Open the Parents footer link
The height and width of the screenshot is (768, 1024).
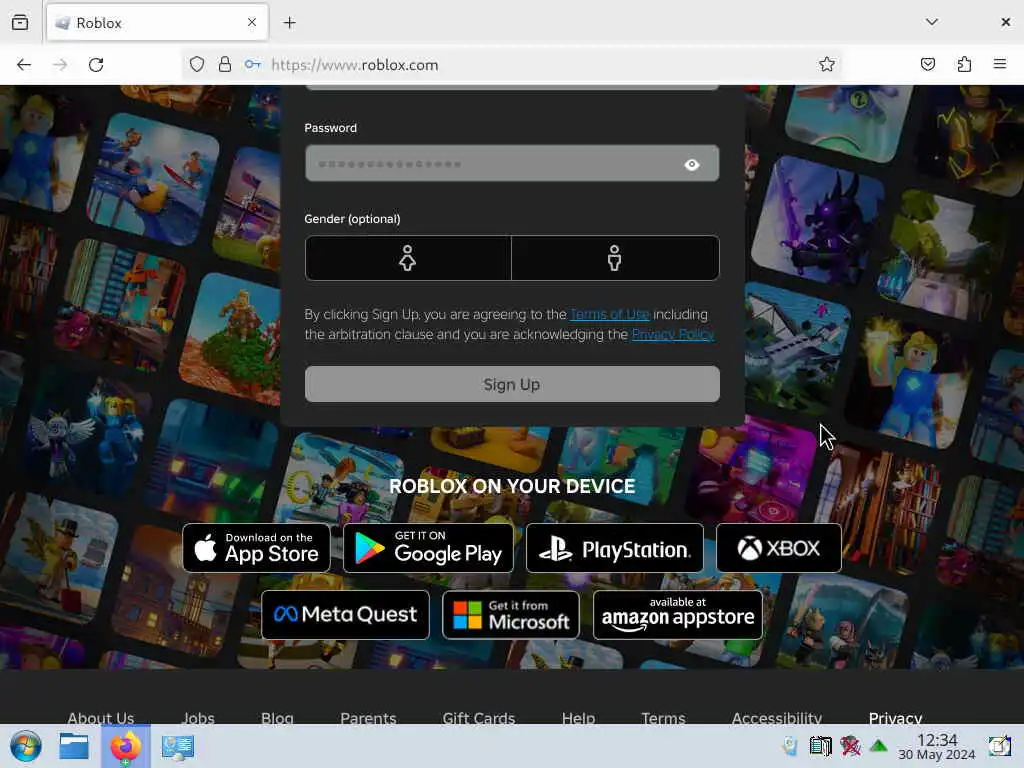point(368,718)
